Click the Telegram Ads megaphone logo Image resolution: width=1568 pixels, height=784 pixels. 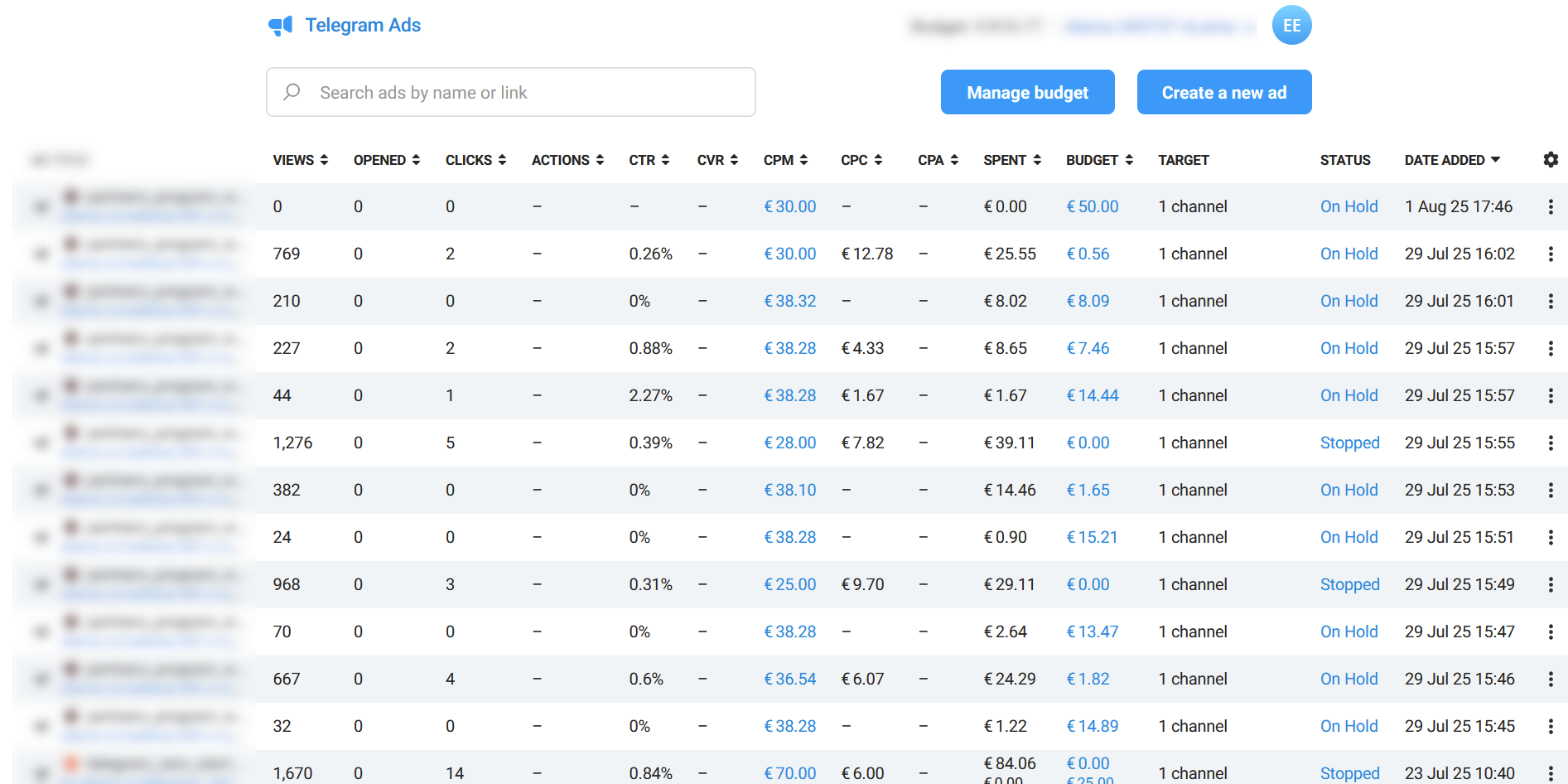click(x=281, y=26)
